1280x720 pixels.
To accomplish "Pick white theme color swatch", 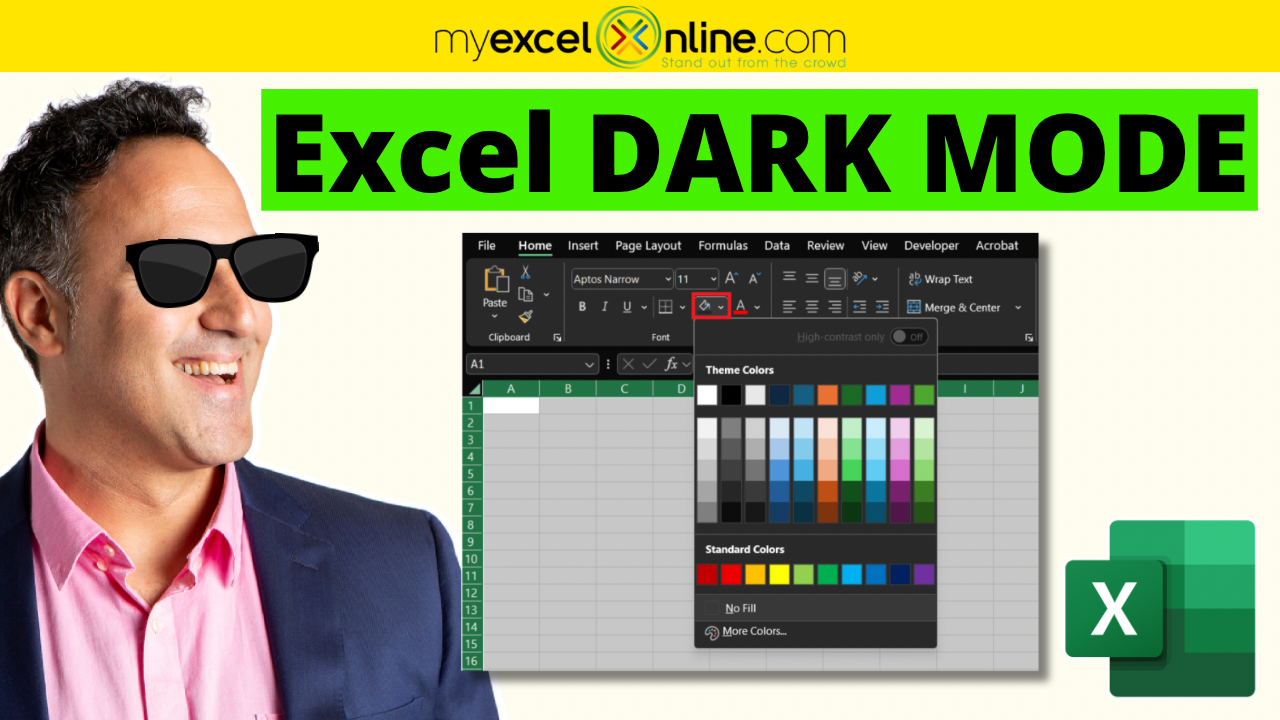I will [x=707, y=395].
